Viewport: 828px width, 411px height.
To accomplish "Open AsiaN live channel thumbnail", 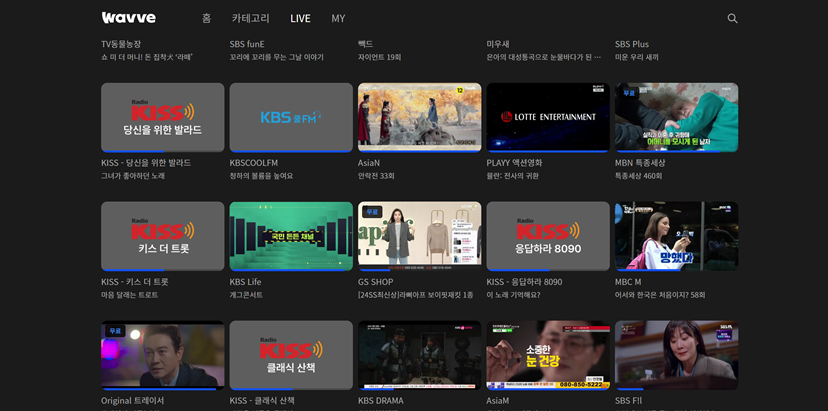I will pyautogui.click(x=419, y=117).
